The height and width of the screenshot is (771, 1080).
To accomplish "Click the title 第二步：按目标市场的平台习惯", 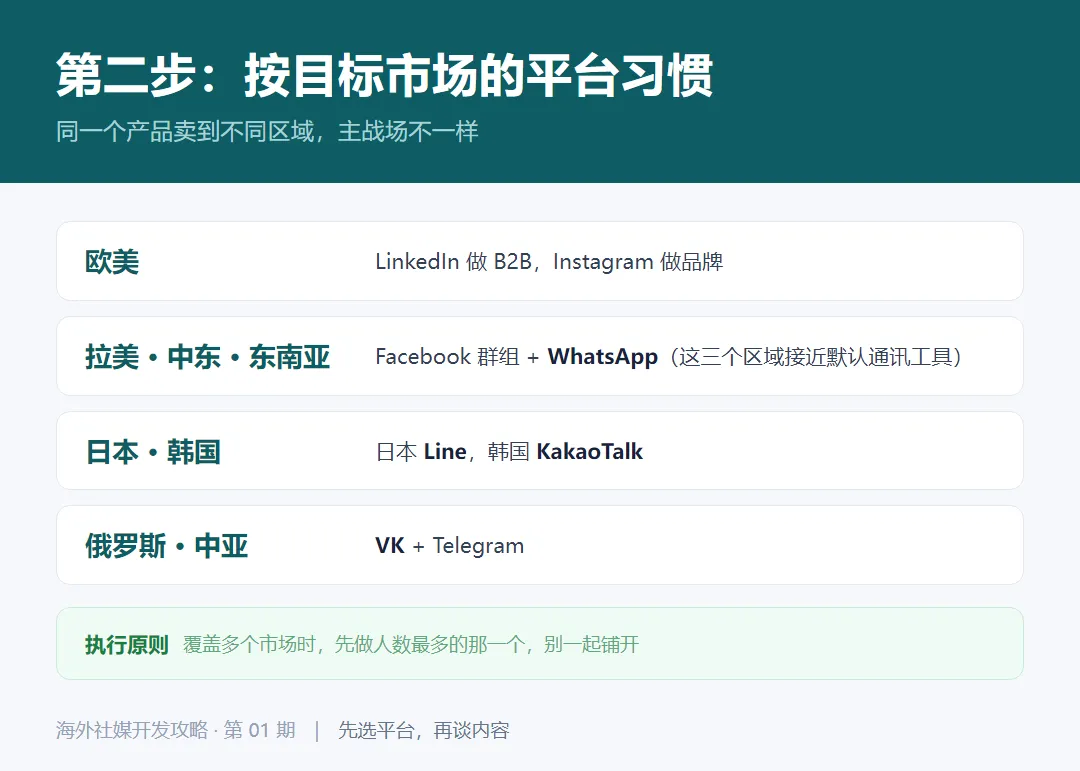I will point(384,75).
